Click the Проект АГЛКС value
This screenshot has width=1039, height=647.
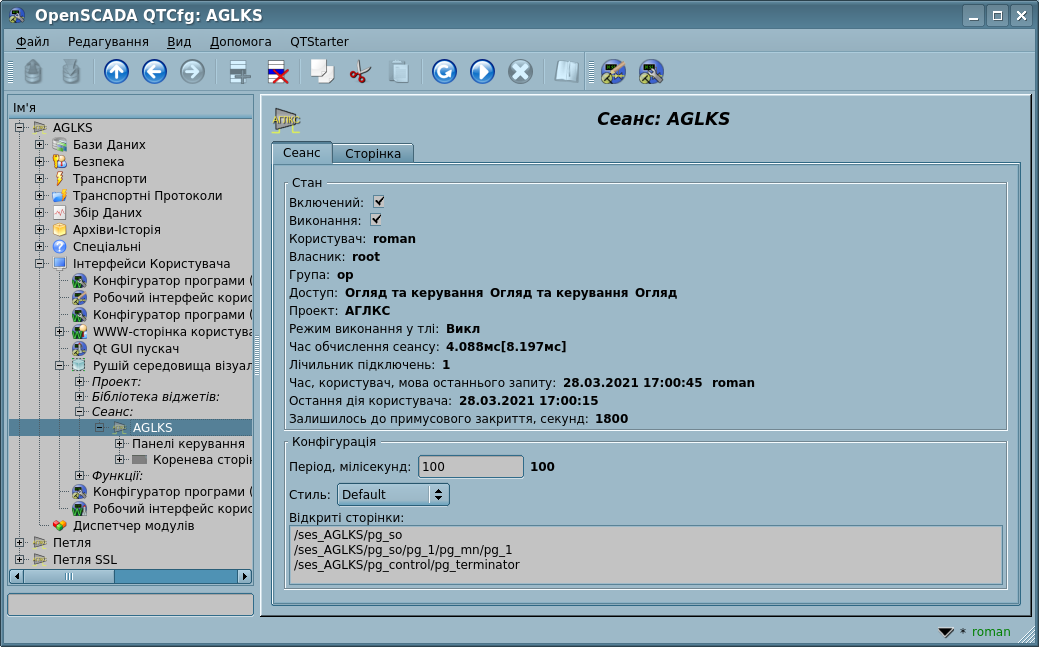368,311
